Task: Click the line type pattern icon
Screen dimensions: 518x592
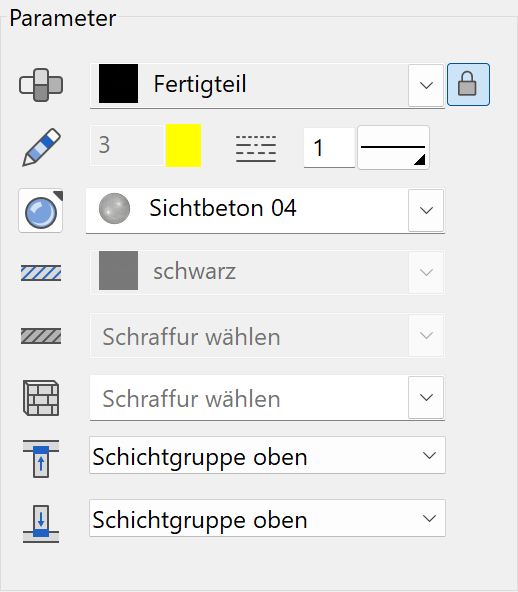Action: (256, 149)
